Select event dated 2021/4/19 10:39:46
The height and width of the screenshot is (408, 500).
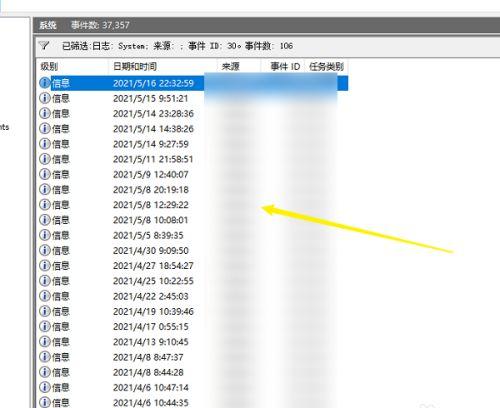193,311
